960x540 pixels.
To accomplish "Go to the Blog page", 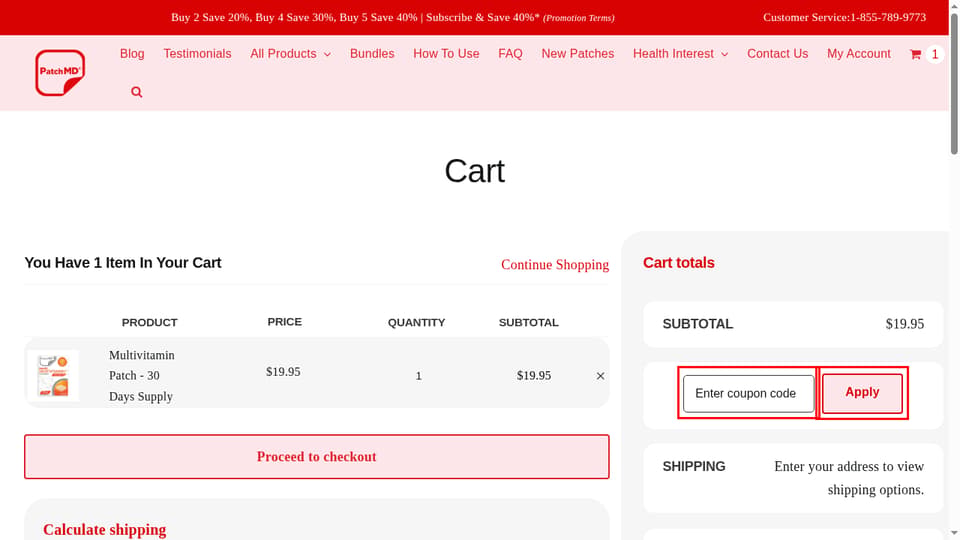I will click(x=132, y=54).
